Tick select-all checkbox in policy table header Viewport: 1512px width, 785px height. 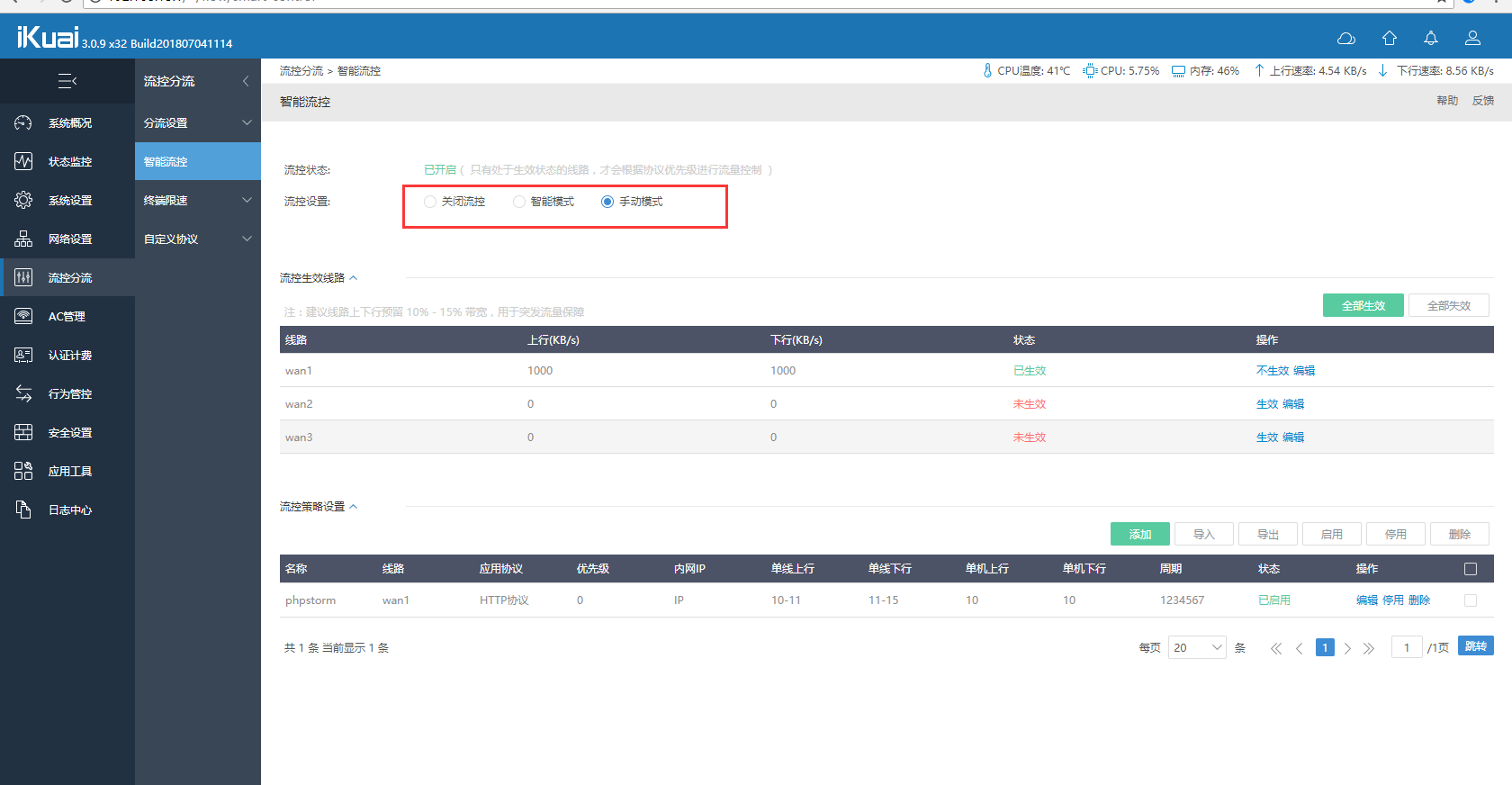[1471, 569]
